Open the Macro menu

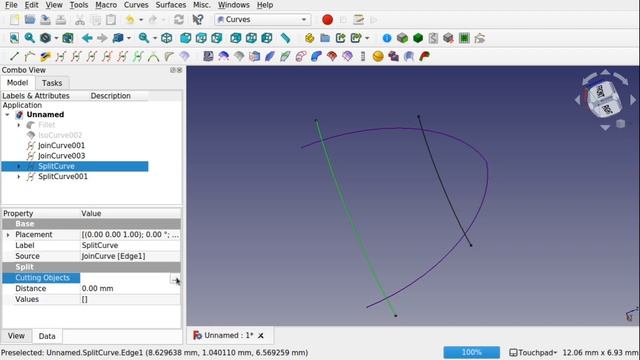106,5
